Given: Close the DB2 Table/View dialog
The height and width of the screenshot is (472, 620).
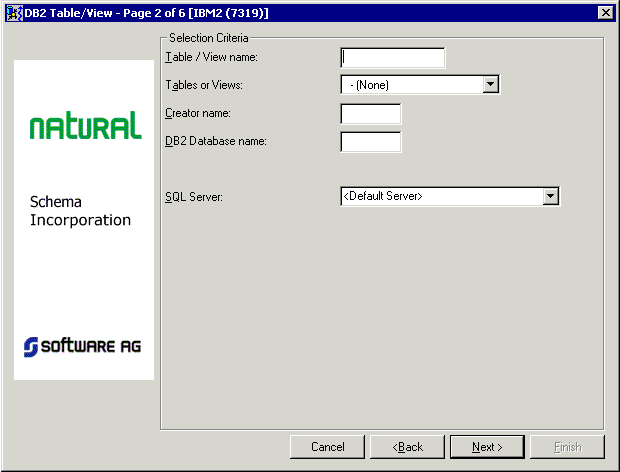Looking at the screenshot, I should (605, 12).
